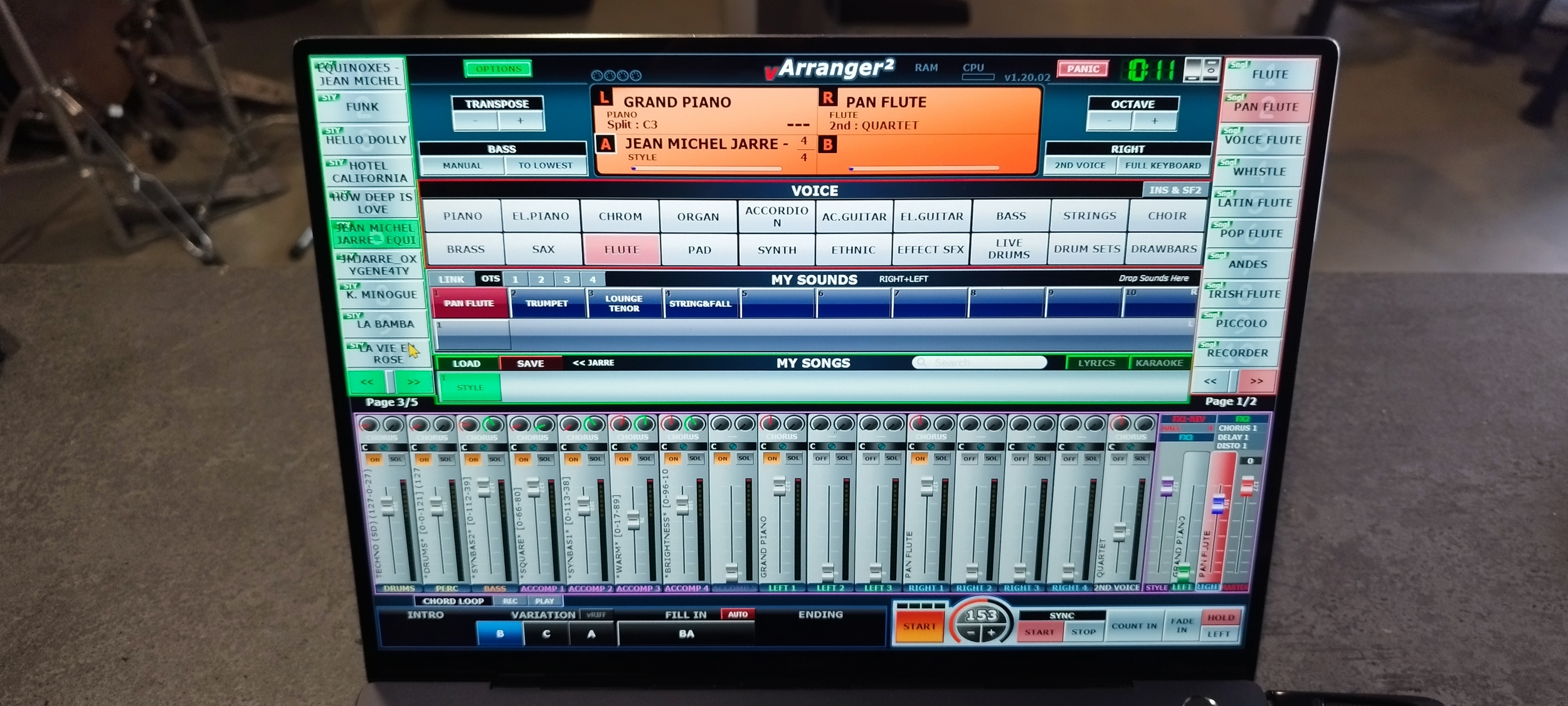Image resolution: width=1568 pixels, height=706 pixels.
Task: Click the empty B style slot badge
Action: pyautogui.click(x=828, y=145)
